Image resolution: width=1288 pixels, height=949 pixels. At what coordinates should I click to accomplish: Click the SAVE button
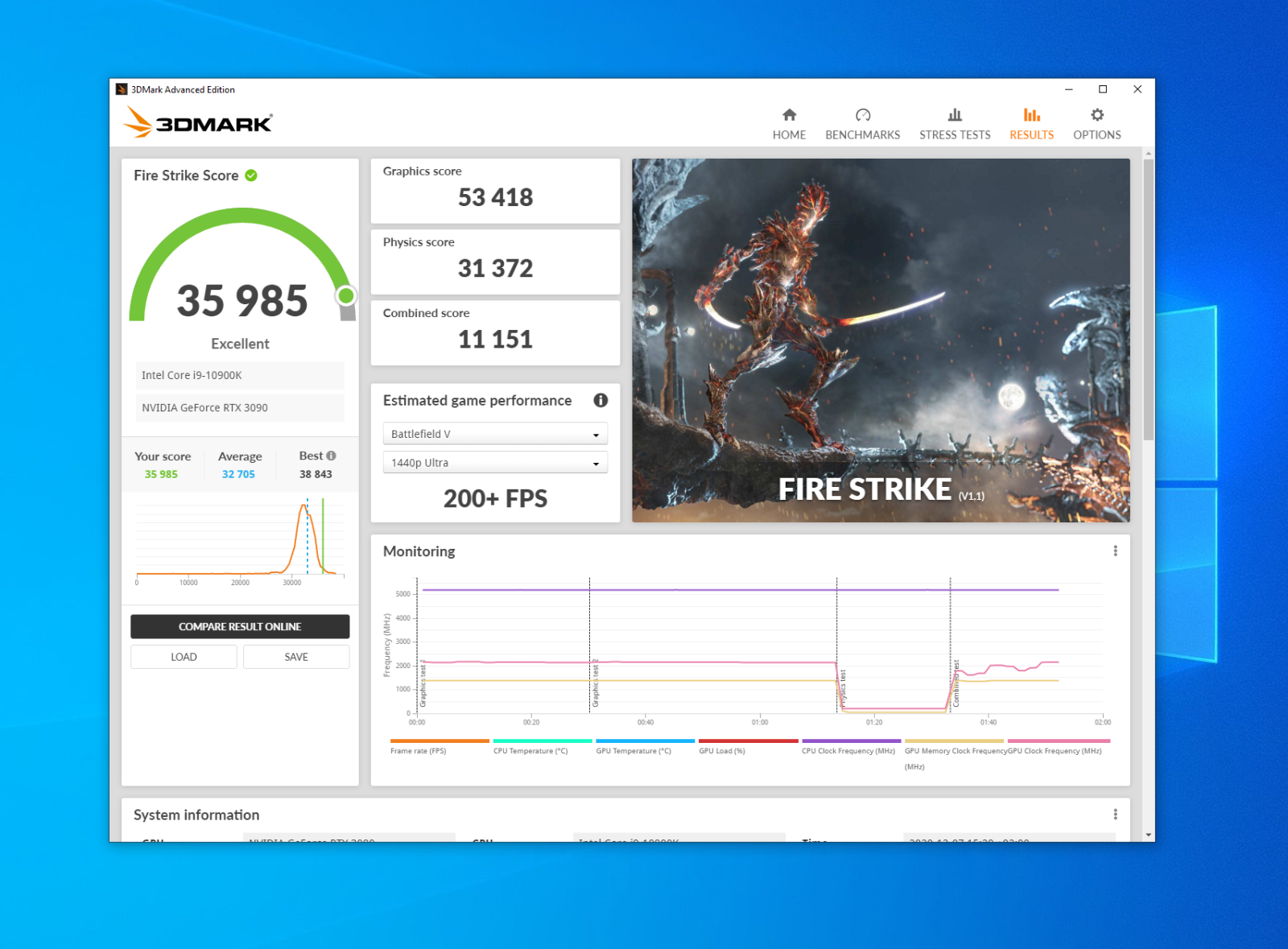pyautogui.click(x=296, y=657)
